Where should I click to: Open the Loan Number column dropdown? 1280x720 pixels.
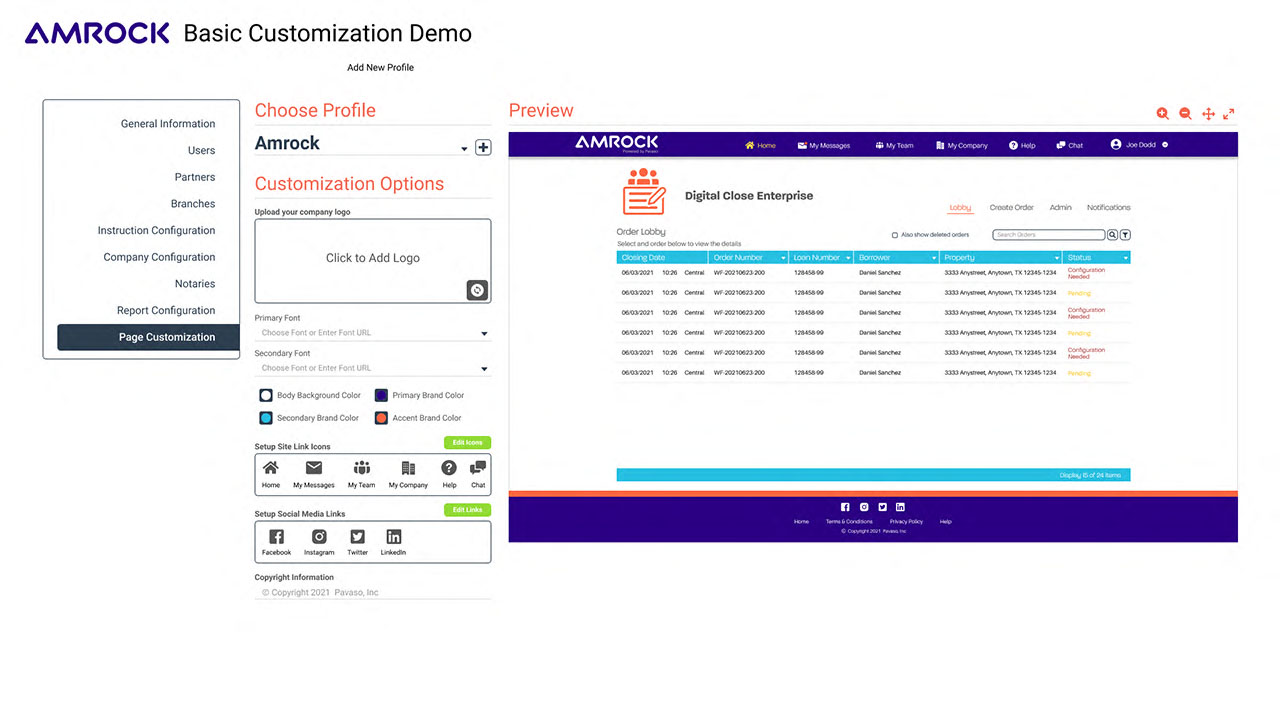848,258
